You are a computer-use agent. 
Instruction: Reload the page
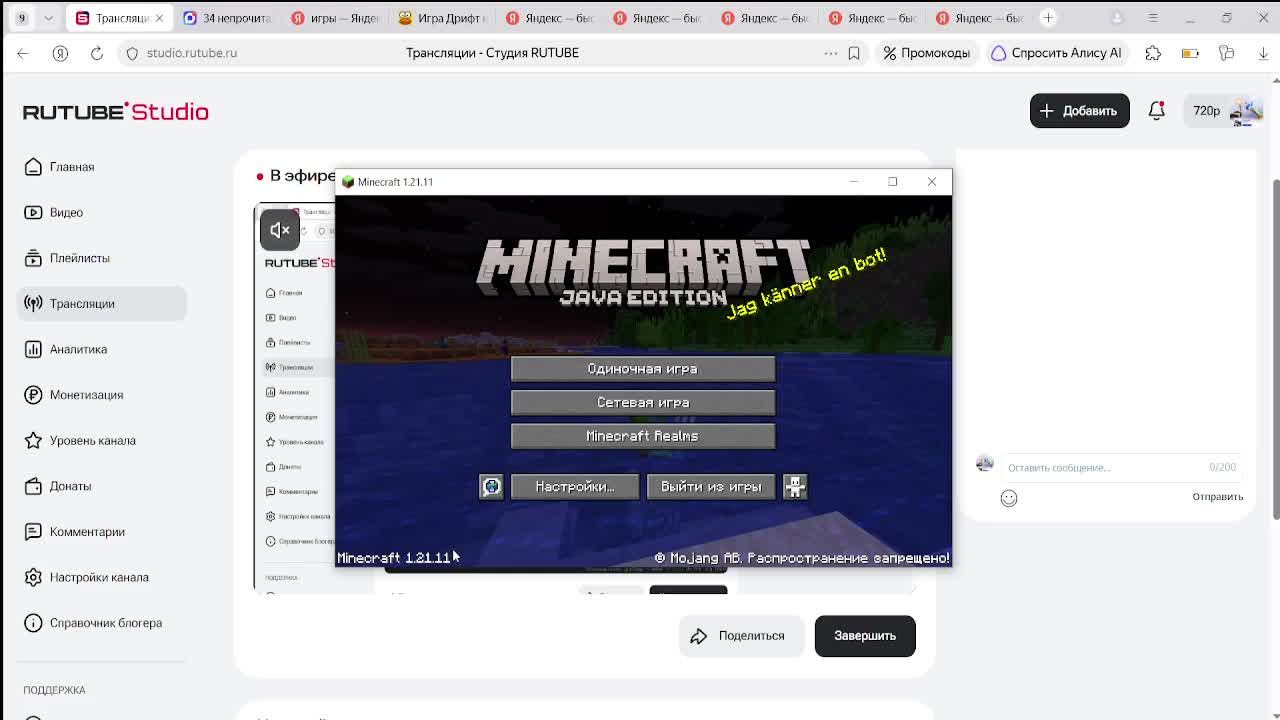pos(97,53)
